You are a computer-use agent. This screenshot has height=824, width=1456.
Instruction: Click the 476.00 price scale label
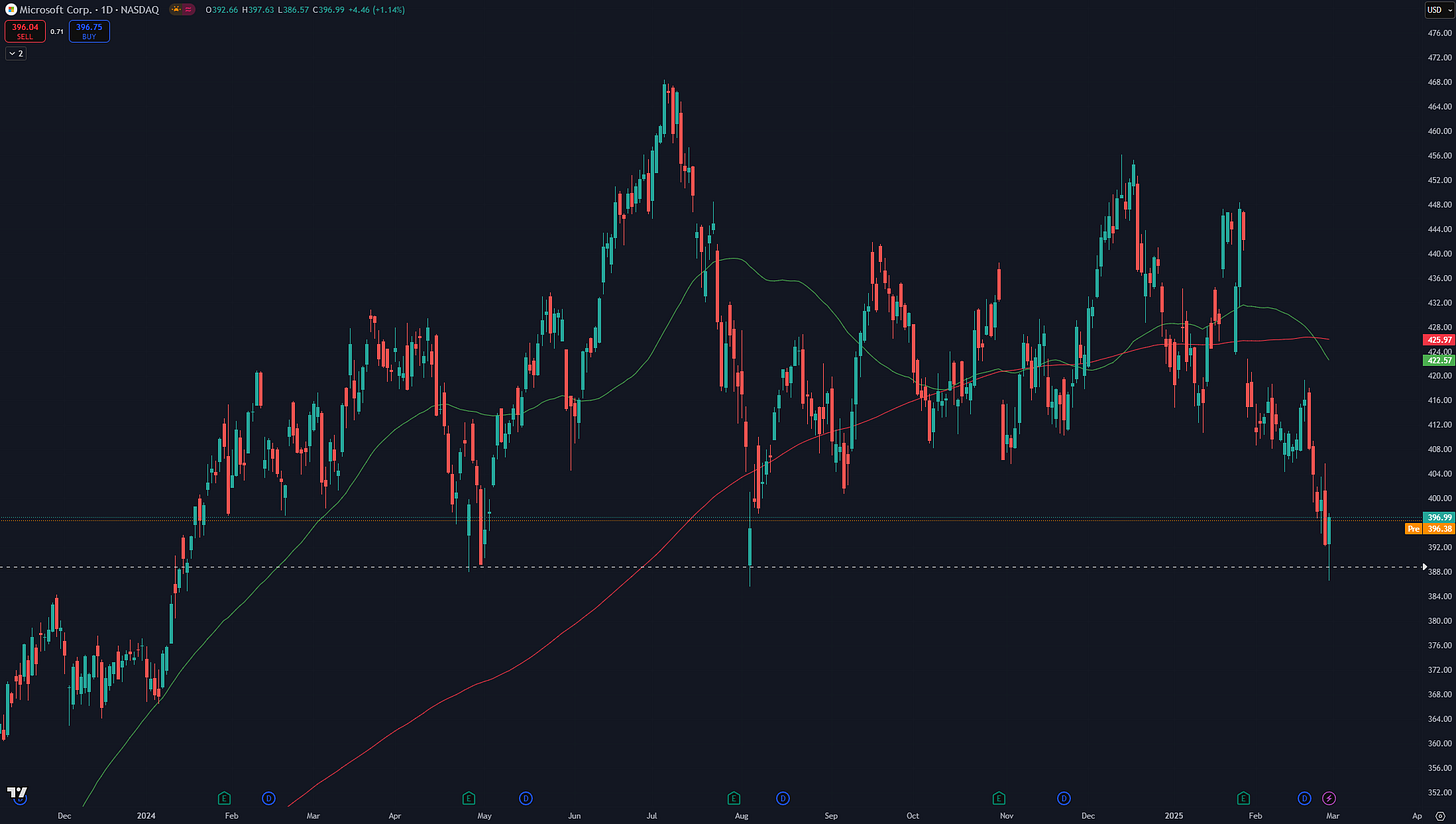[x=1440, y=33]
